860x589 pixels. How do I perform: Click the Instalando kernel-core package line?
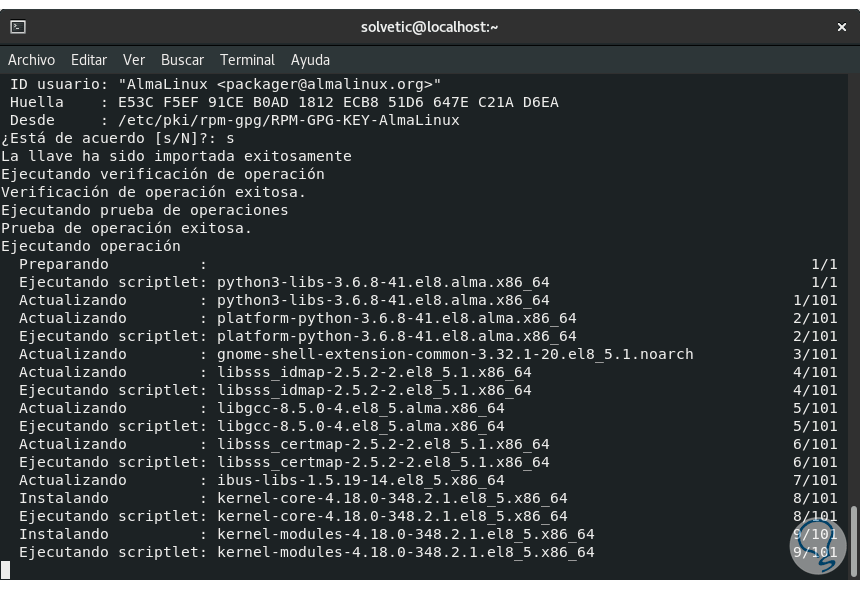tap(292, 498)
